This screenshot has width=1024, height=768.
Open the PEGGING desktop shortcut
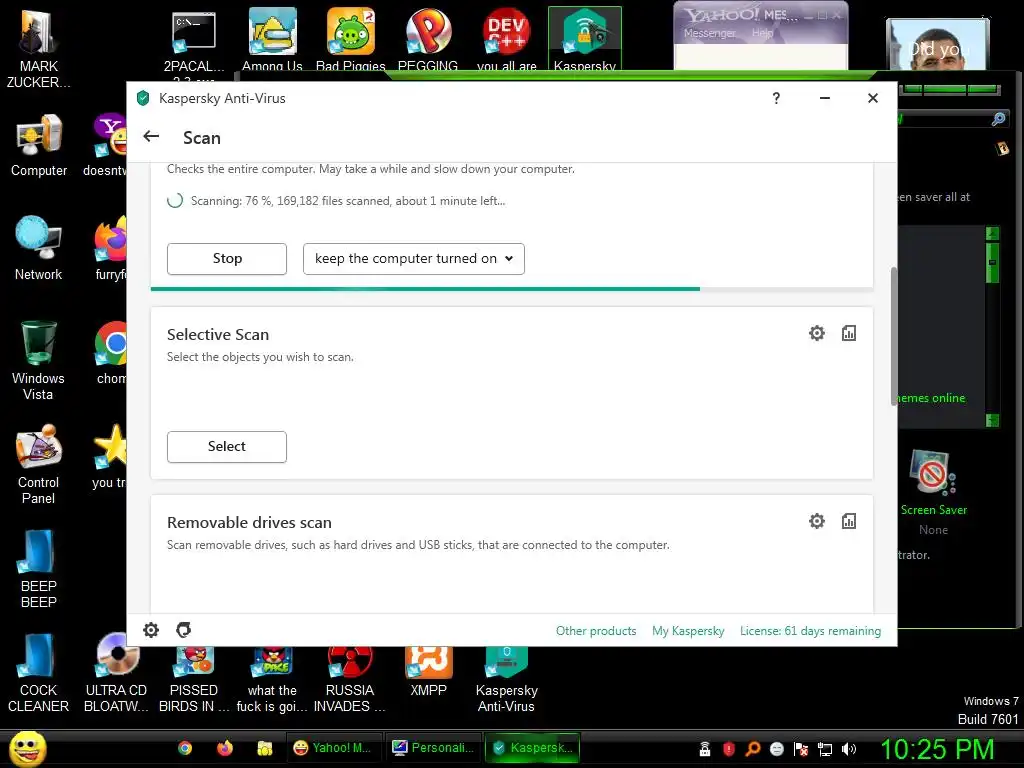click(x=428, y=40)
